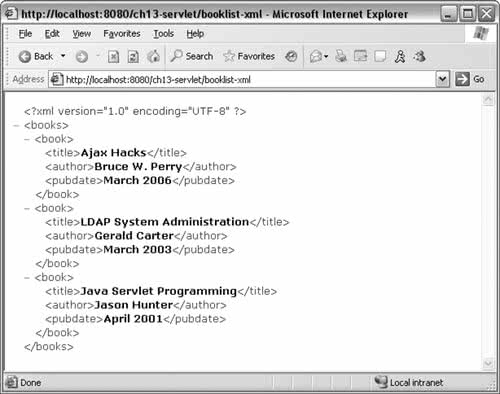
Task: Collapse the Ajax Hacks book node
Action: pyautogui.click(x=27, y=139)
